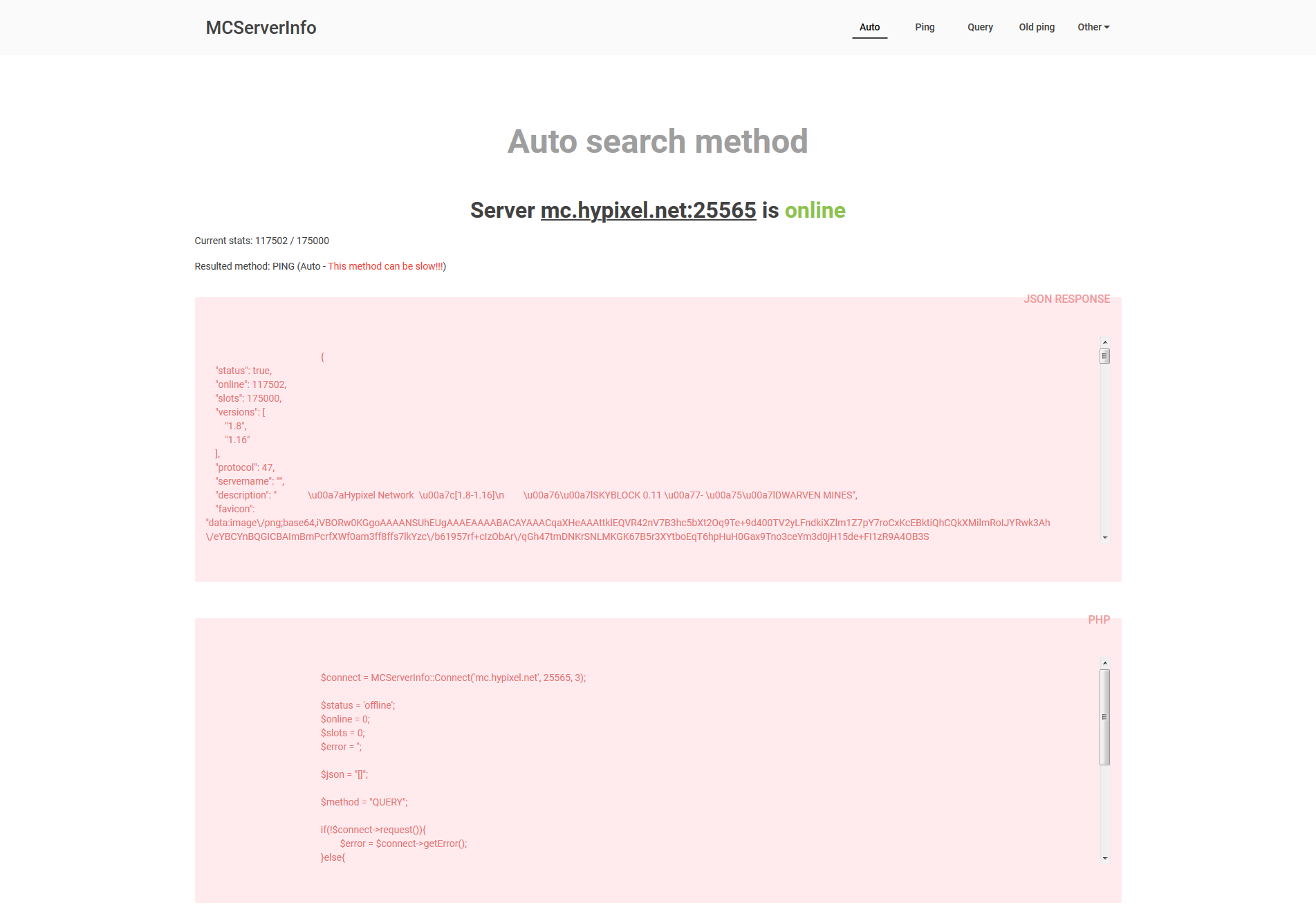Screen dimensions: 1316x914
Task: Click the 'This method can be slow!!!' warning
Action: [x=386, y=266]
